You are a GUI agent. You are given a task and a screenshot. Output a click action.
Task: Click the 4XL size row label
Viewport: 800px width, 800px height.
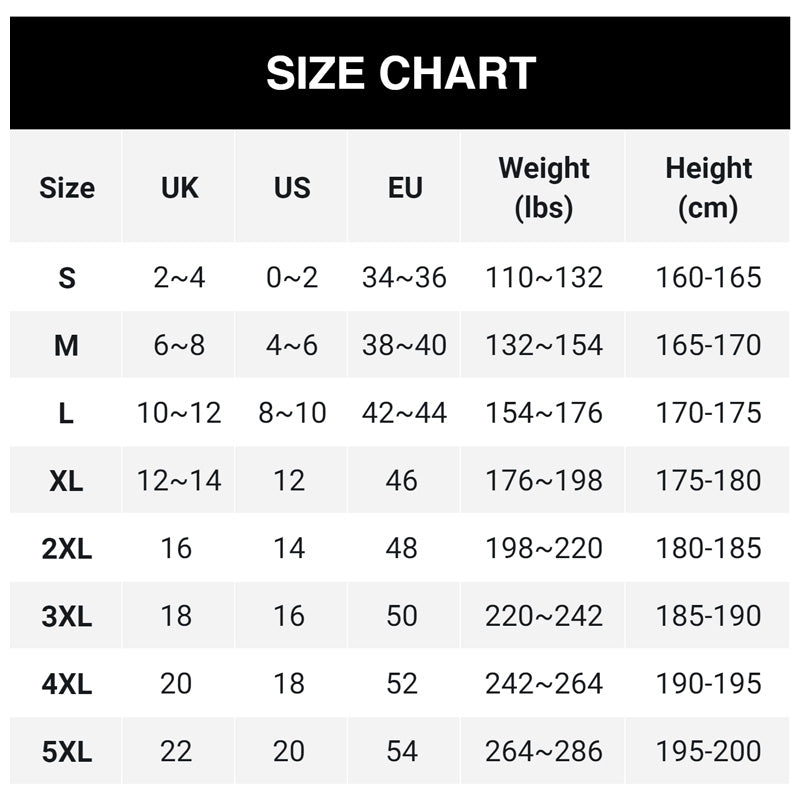tap(67, 684)
